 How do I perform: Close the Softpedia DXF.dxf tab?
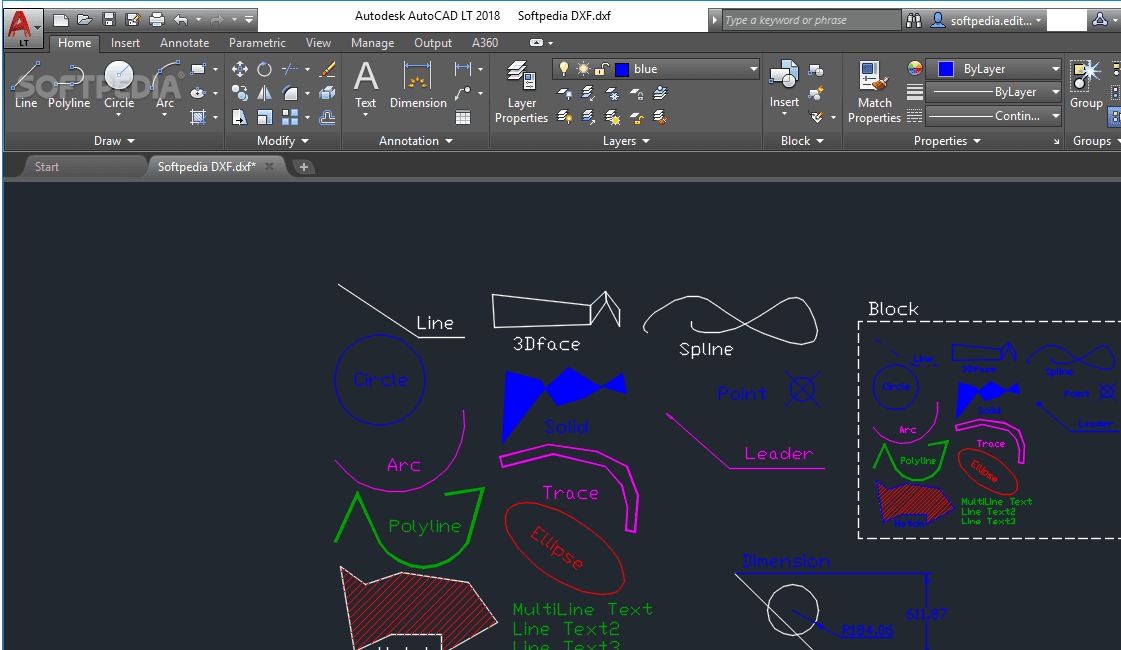270,166
